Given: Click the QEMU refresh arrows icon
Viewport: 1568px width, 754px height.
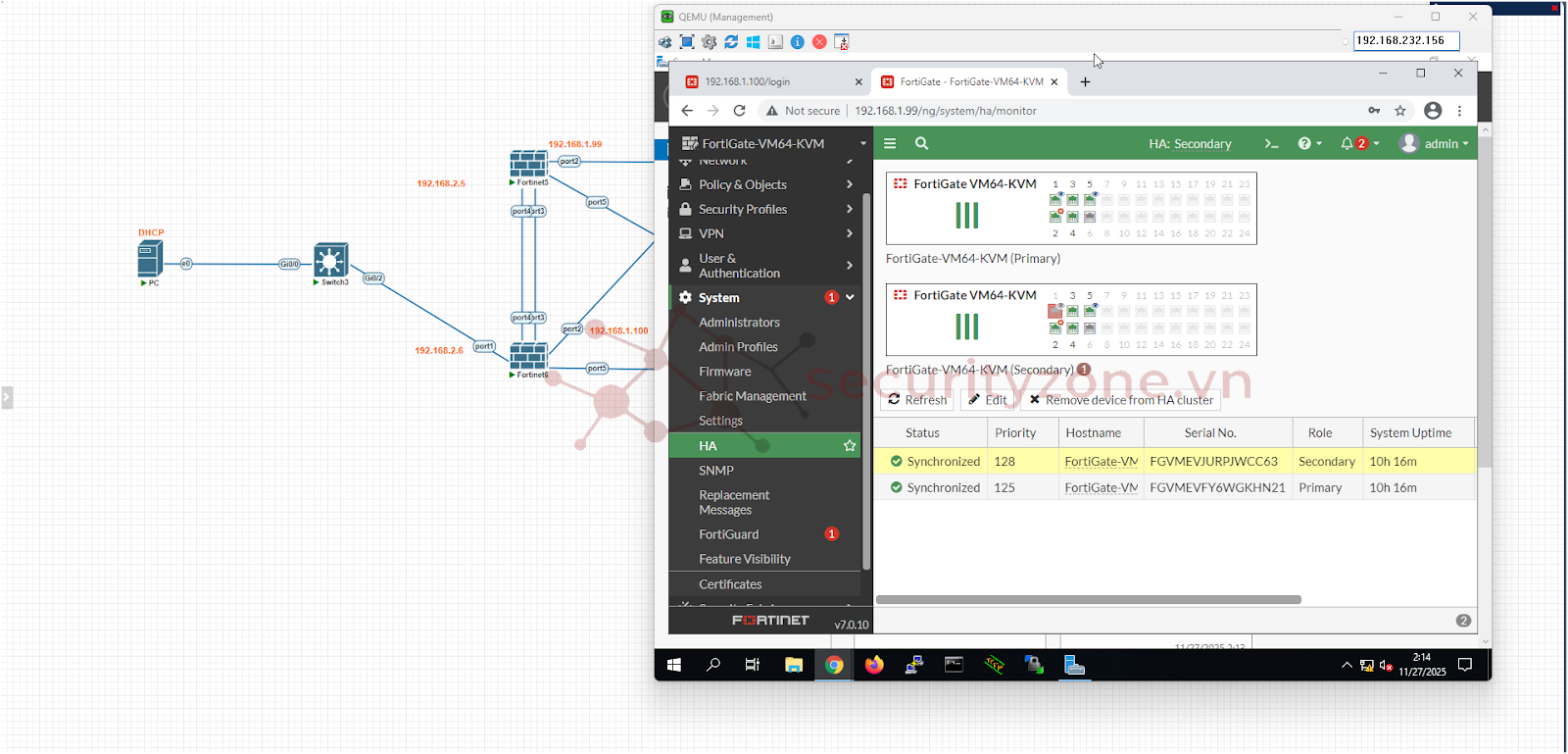Looking at the screenshot, I should click(731, 42).
